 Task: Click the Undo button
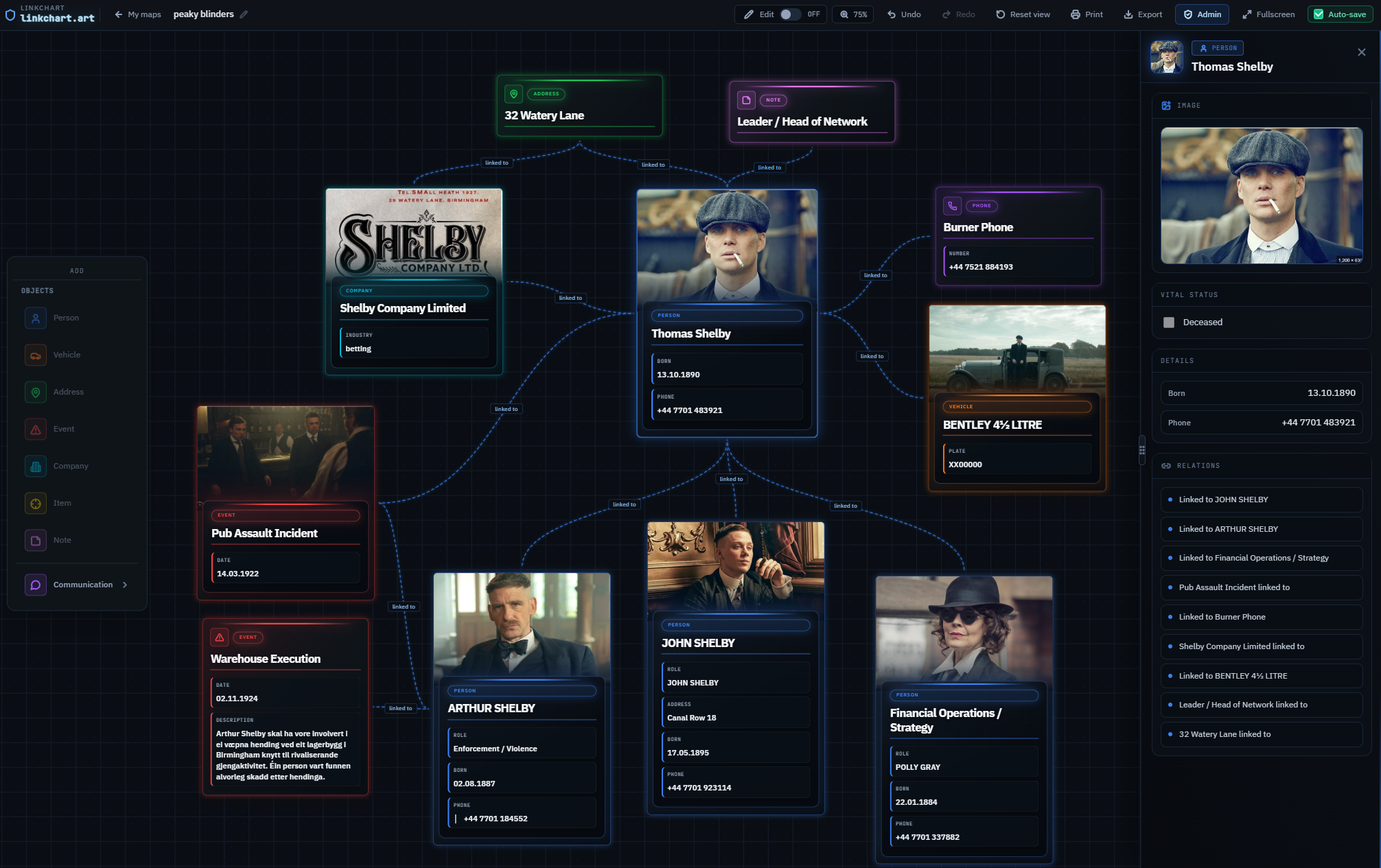[904, 14]
